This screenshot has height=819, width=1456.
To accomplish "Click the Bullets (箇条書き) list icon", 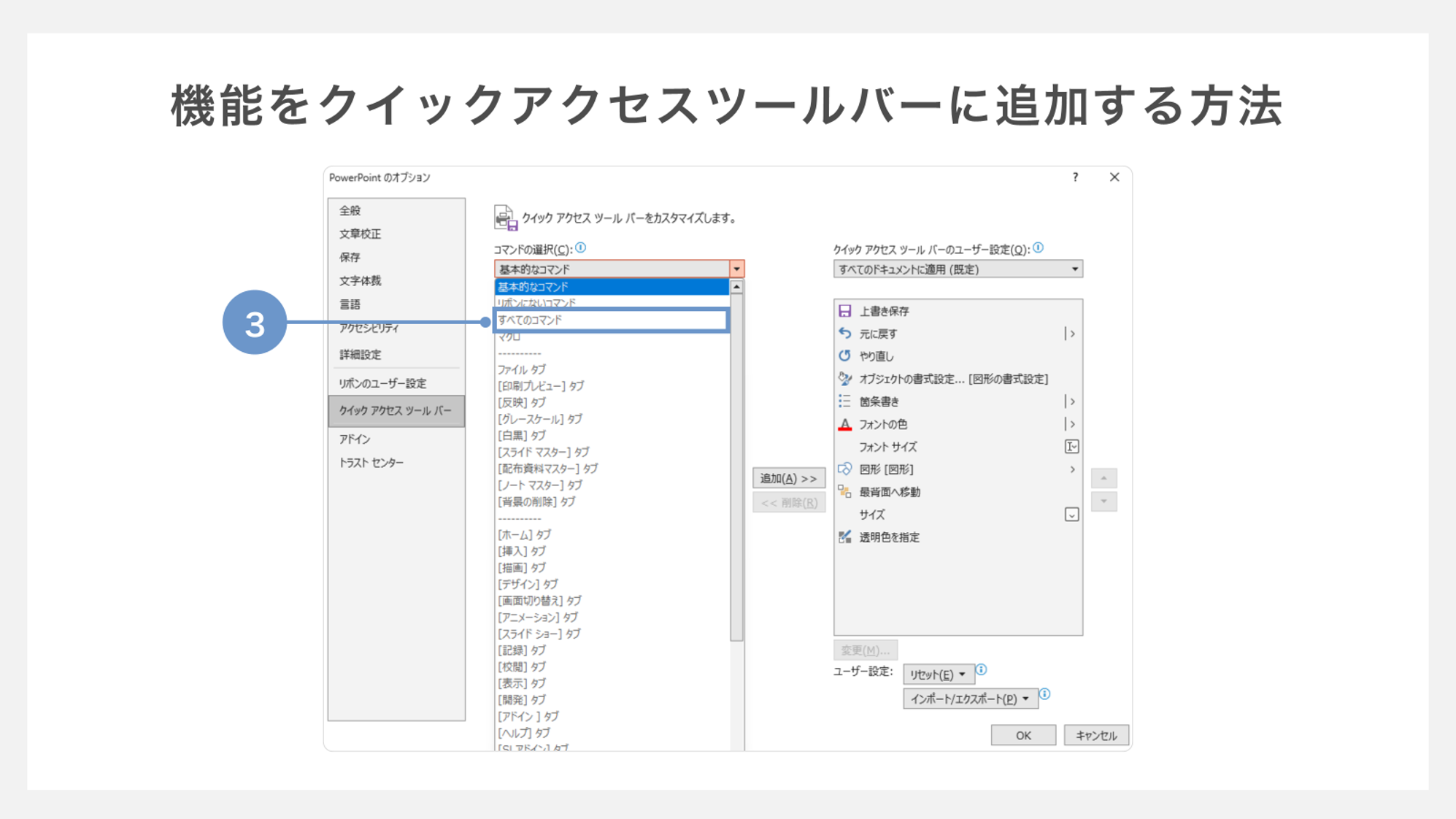I will pos(844,401).
